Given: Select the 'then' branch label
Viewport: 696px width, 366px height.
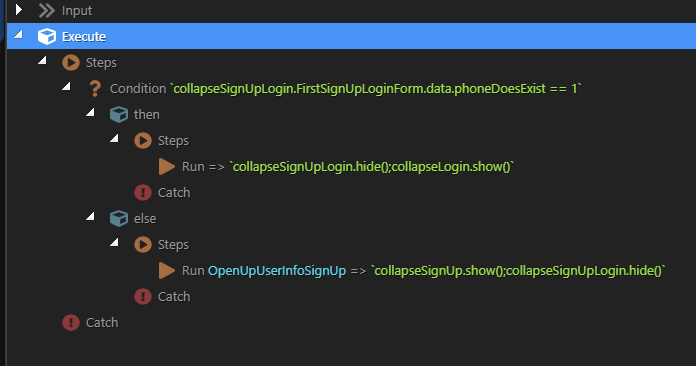Looking at the screenshot, I should click(x=146, y=114).
